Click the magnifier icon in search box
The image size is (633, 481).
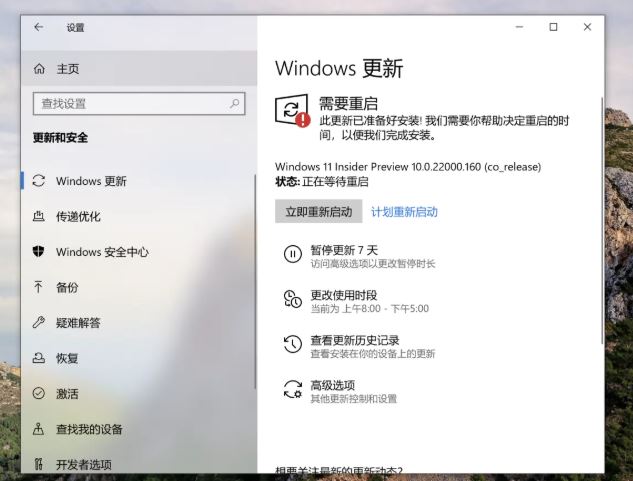click(234, 104)
